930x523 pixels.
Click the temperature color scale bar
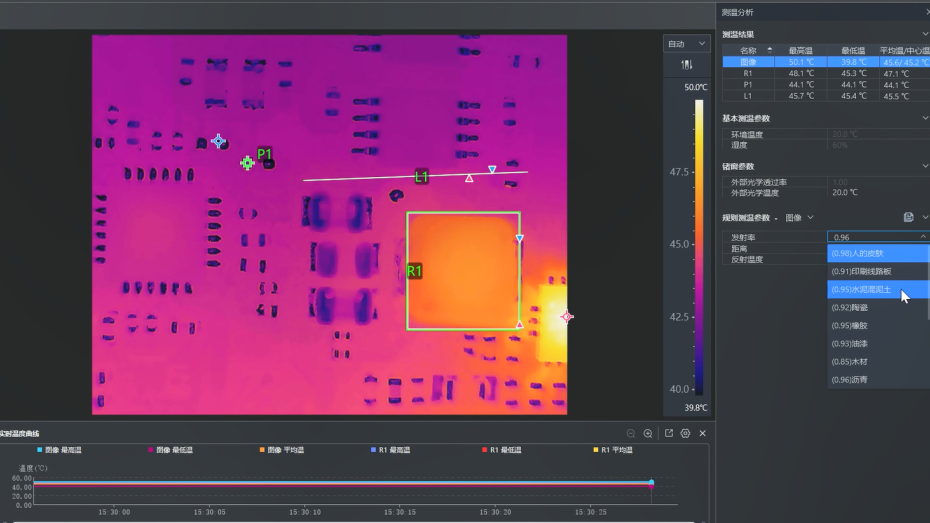(699, 247)
